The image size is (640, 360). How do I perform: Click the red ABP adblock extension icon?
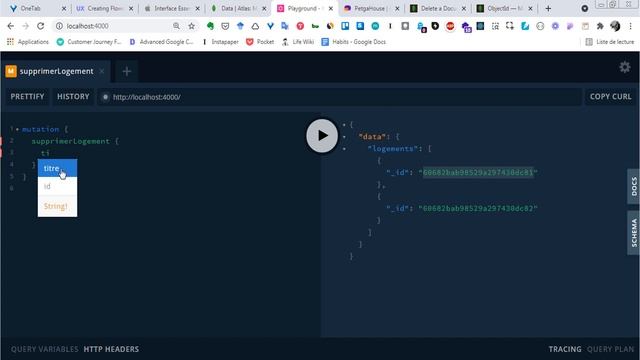(450, 26)
